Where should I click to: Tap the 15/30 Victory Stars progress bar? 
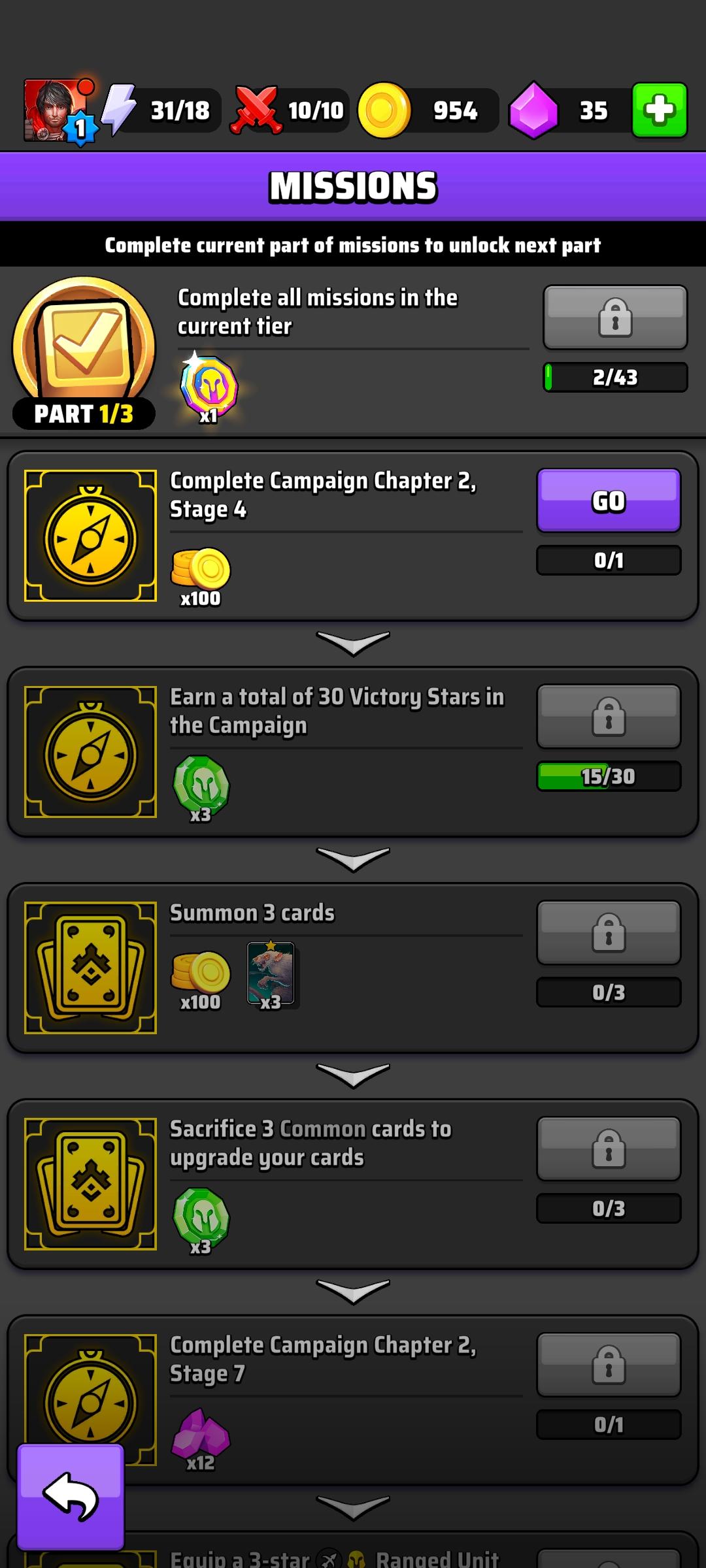tap(609, 776)
